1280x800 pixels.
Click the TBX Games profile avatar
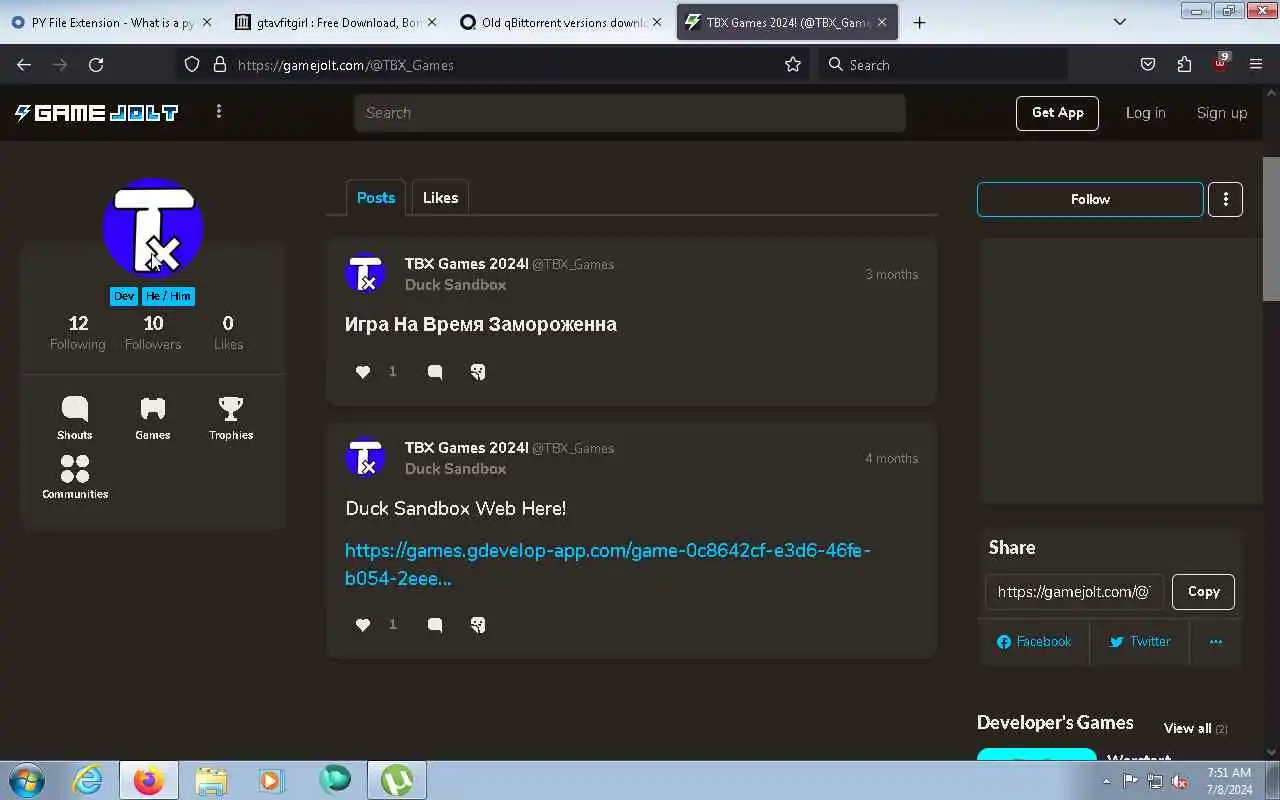tap(153, 228)
